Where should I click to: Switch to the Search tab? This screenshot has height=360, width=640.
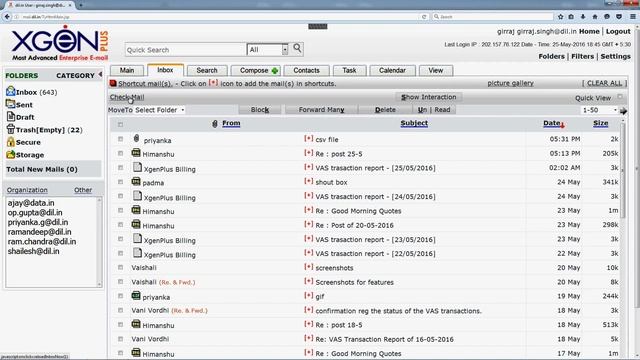click(x=207, y=71)
